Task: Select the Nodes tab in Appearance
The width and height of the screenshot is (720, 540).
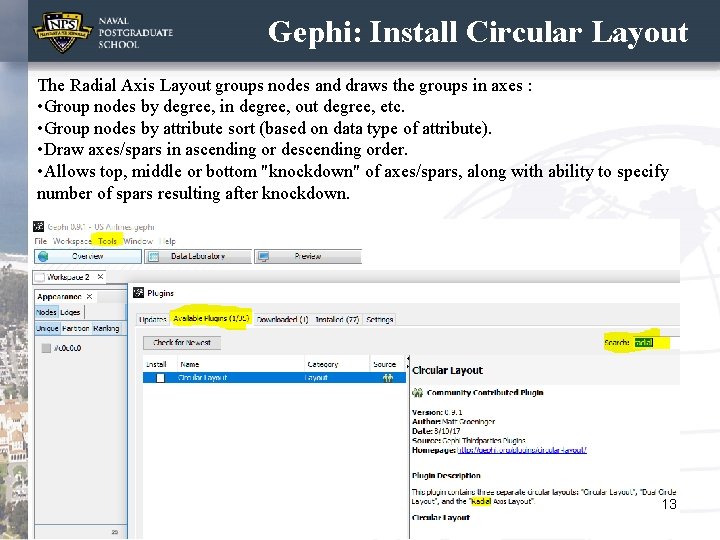Action: pos(46,312)
